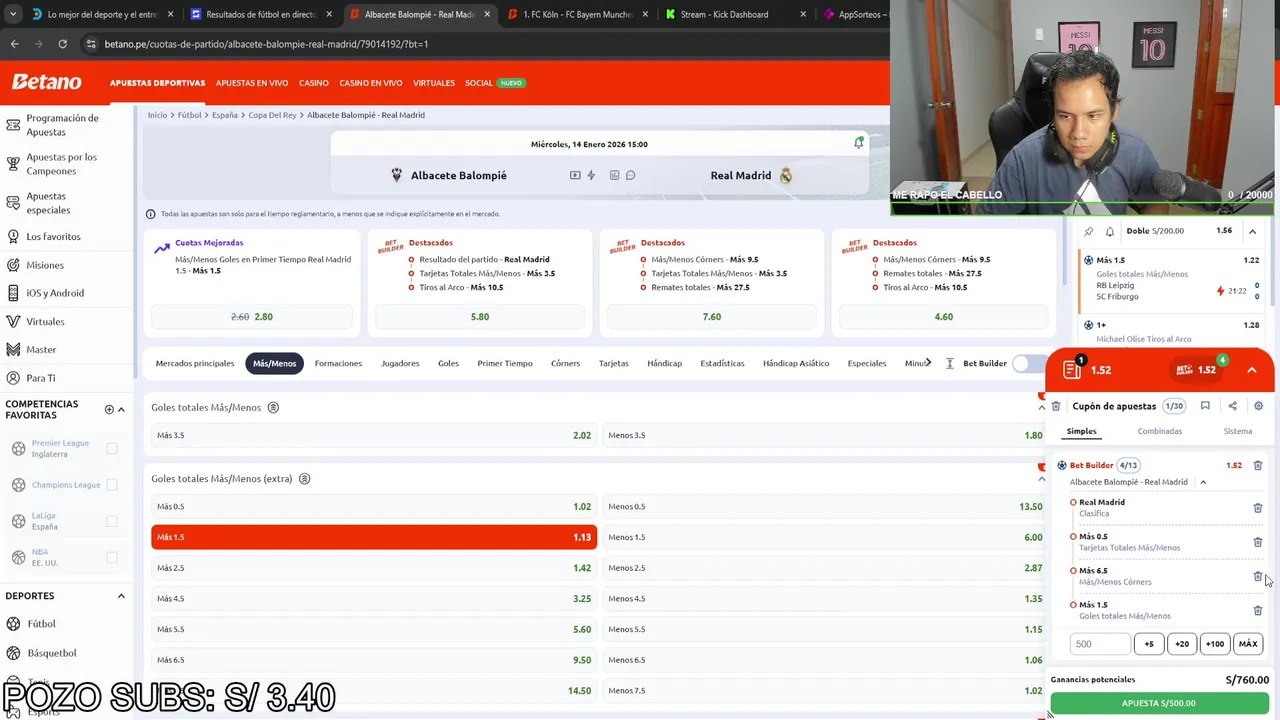
Task: Collapse Albacete Balompié - Real Madrid selections
Action: click(1203, 482)
